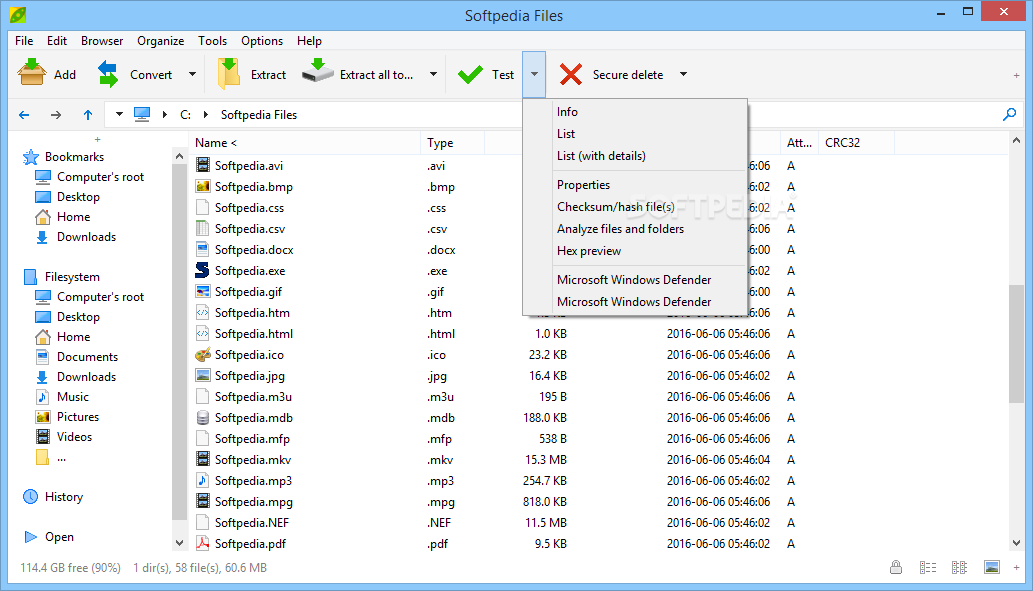The width and height of the screenshot is (1033, 591).
Task: Click the Att... column header
Action: pyautogui.click(x=799, y=143)
